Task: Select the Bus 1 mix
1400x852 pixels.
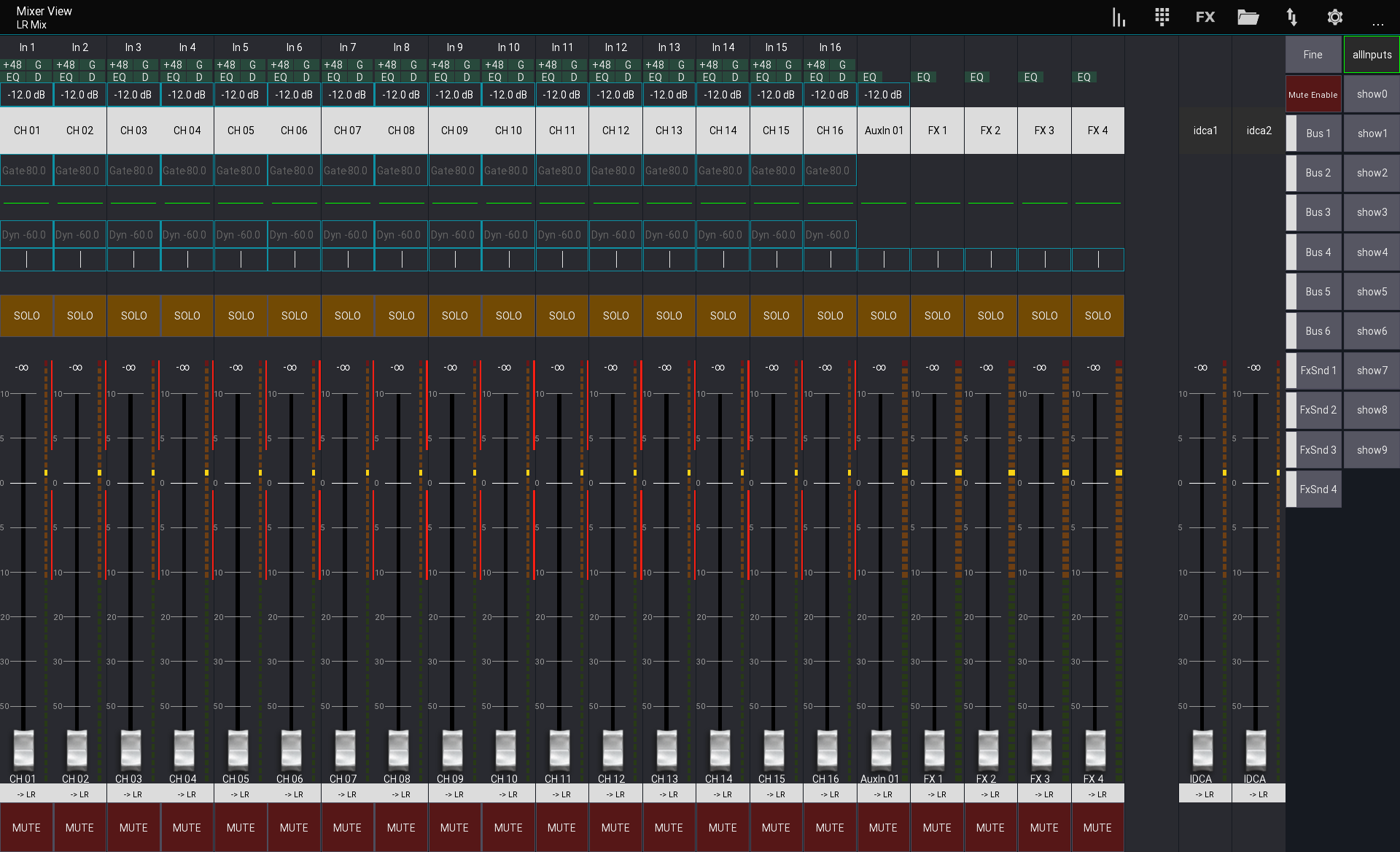Action: [x=1314, y=133]
